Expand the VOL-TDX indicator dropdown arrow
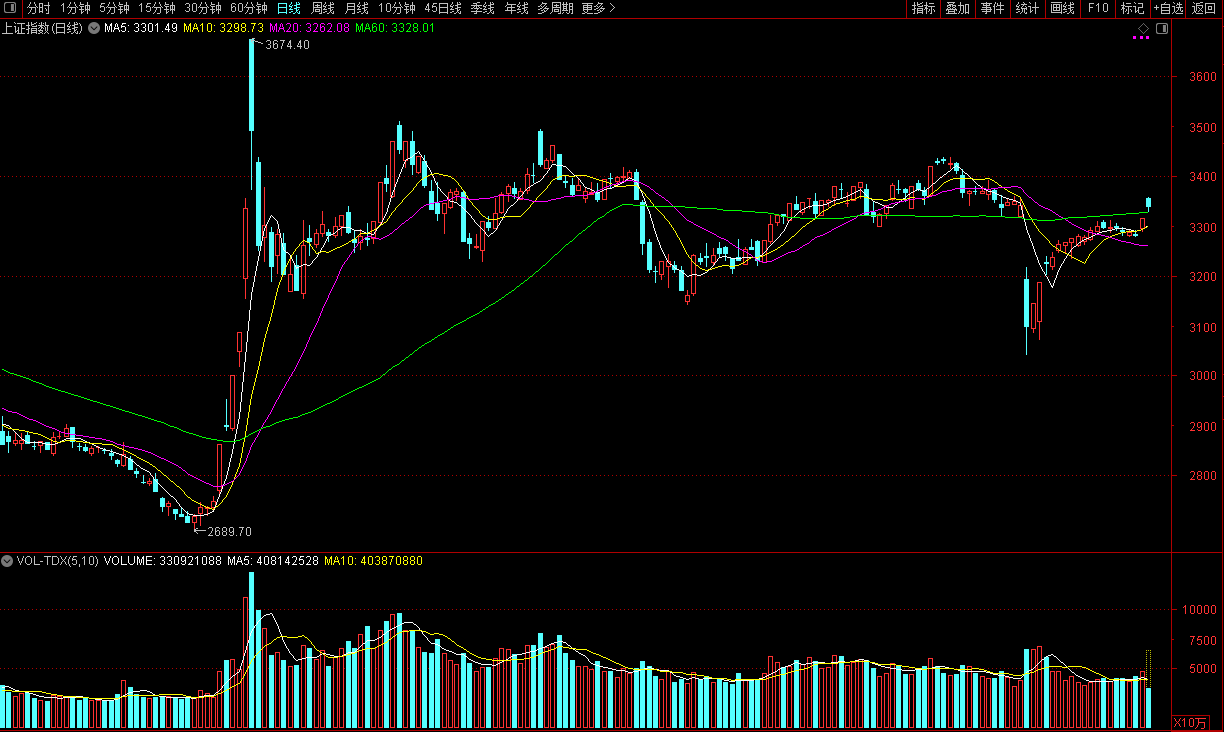The width and height of the screenshot is (1224, 732). pyautogui.click(x=7, y=561)
